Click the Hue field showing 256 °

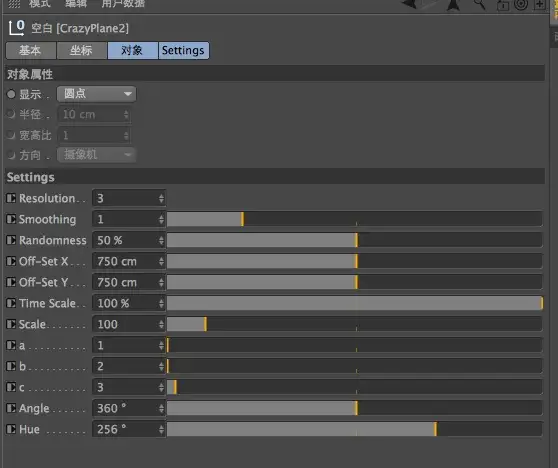pos(129,429)
